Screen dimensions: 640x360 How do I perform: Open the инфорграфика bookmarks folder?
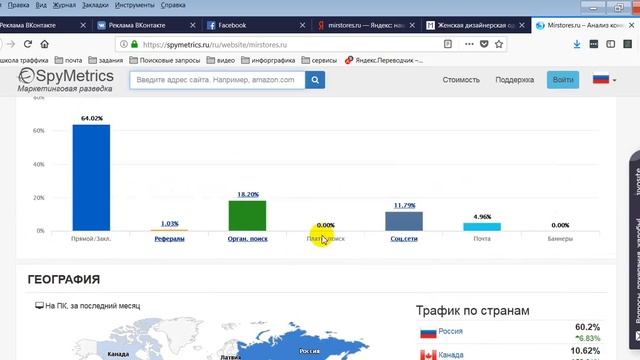pyautogui.click(x=268, y=60)
